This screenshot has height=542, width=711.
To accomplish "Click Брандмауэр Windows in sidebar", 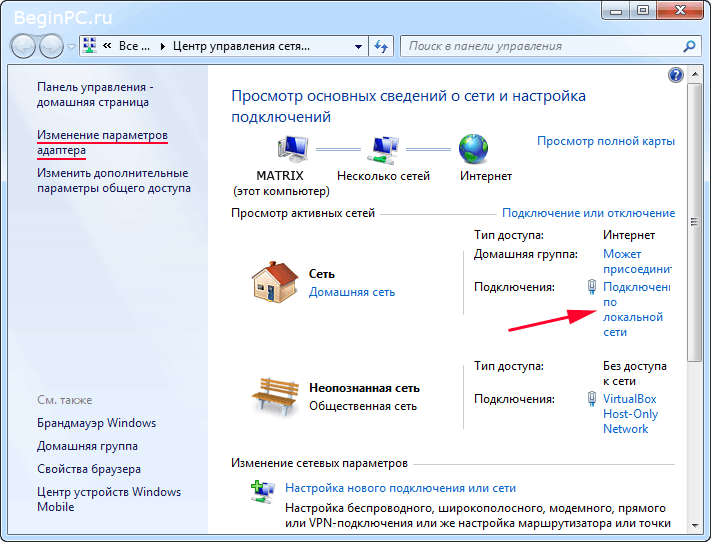I will 97,423.
